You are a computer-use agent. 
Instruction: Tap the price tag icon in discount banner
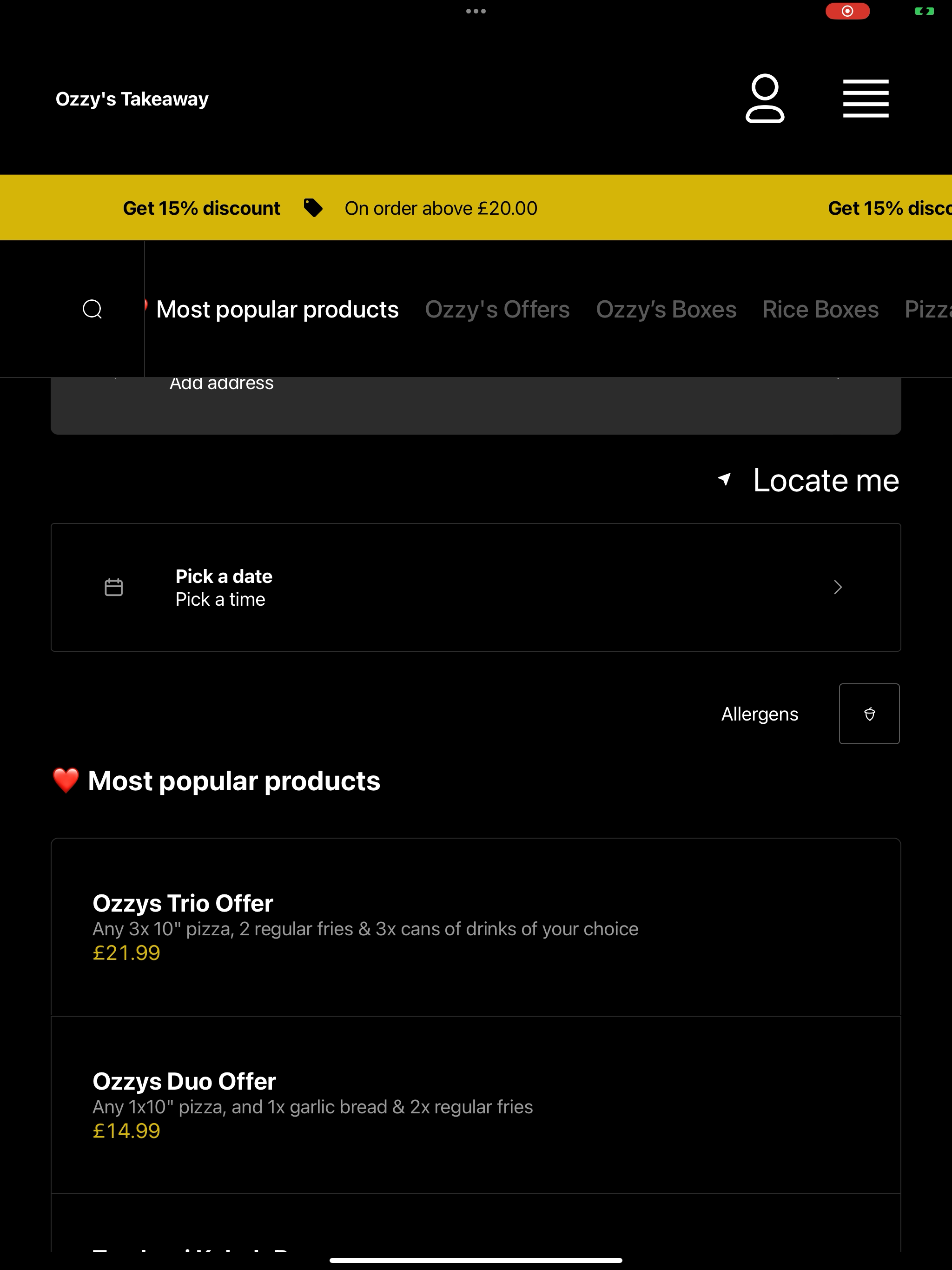[x=313, y=208]
